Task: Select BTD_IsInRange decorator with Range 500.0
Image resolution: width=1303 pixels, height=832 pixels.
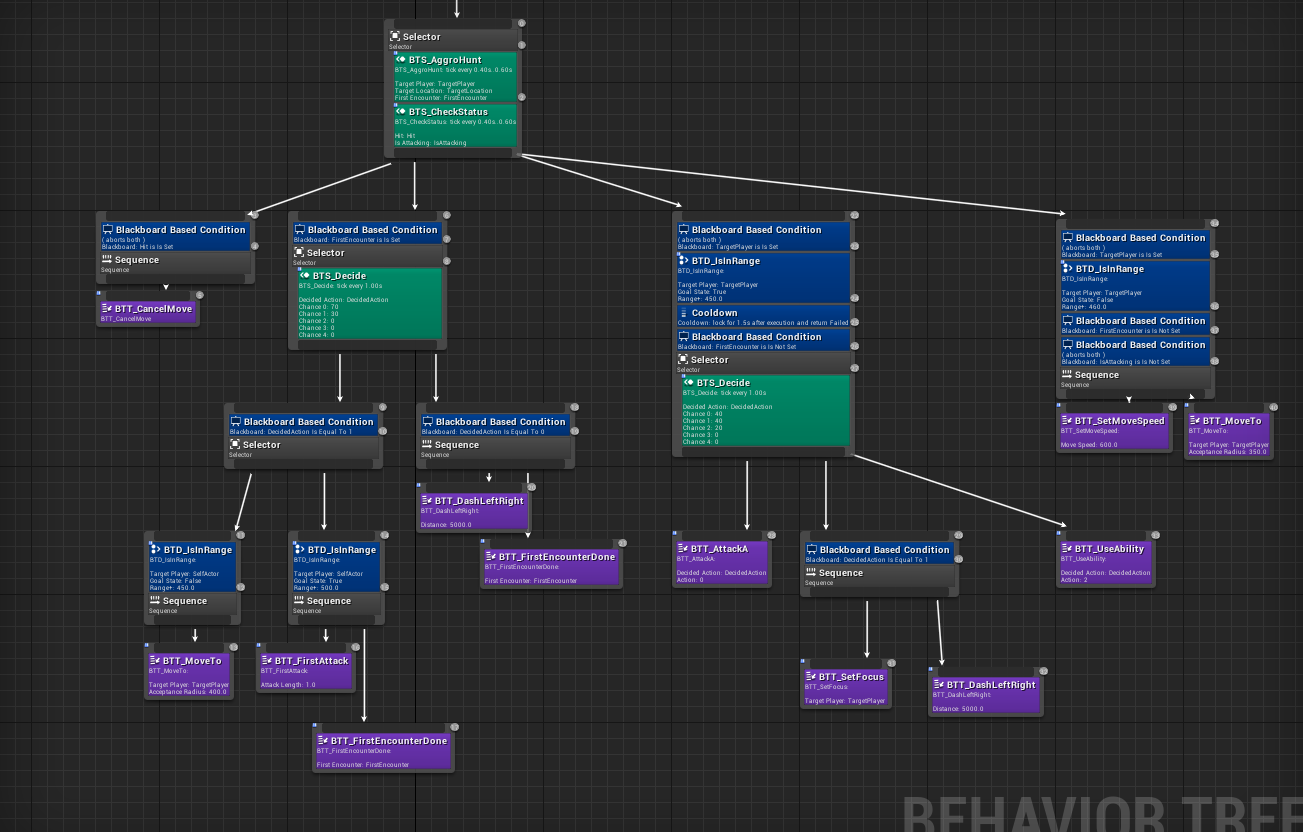Action: pos(335,567)
